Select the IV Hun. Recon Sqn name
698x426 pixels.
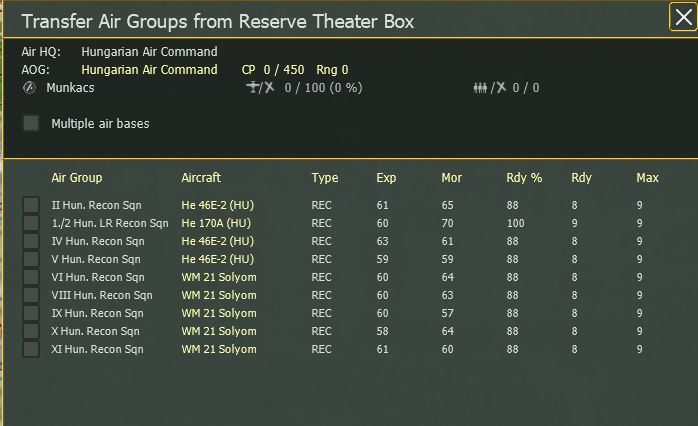[x=98, y=241]
